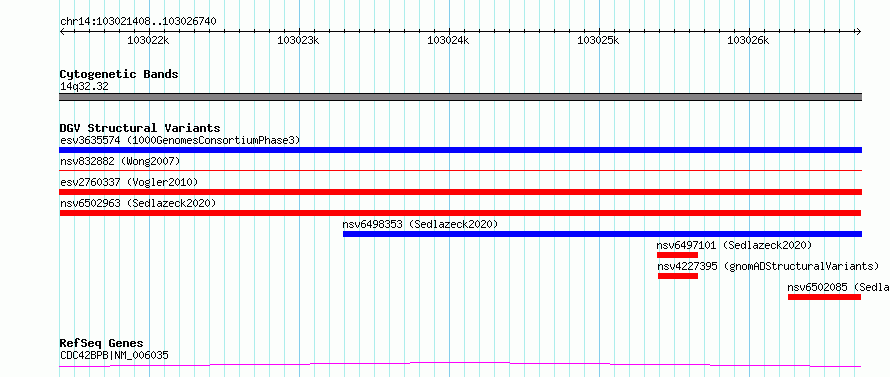Click the magenta CDC42BPB gene line
890x377 pixels.
coord(460,365)
